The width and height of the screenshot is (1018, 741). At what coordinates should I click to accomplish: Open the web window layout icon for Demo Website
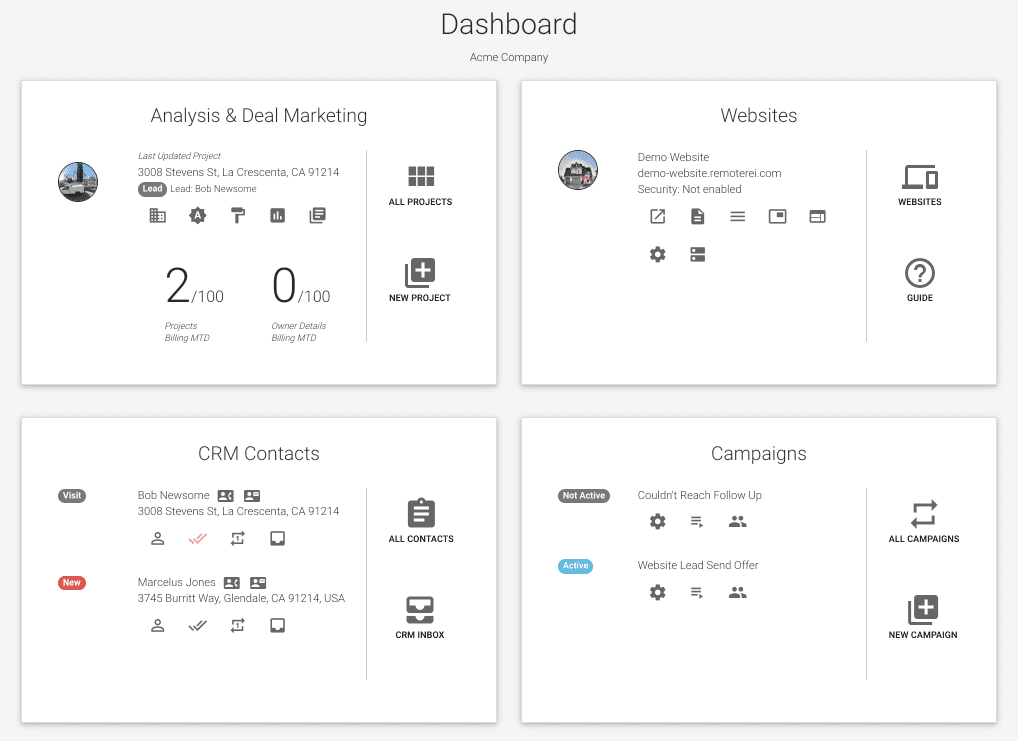click(817, 216)
